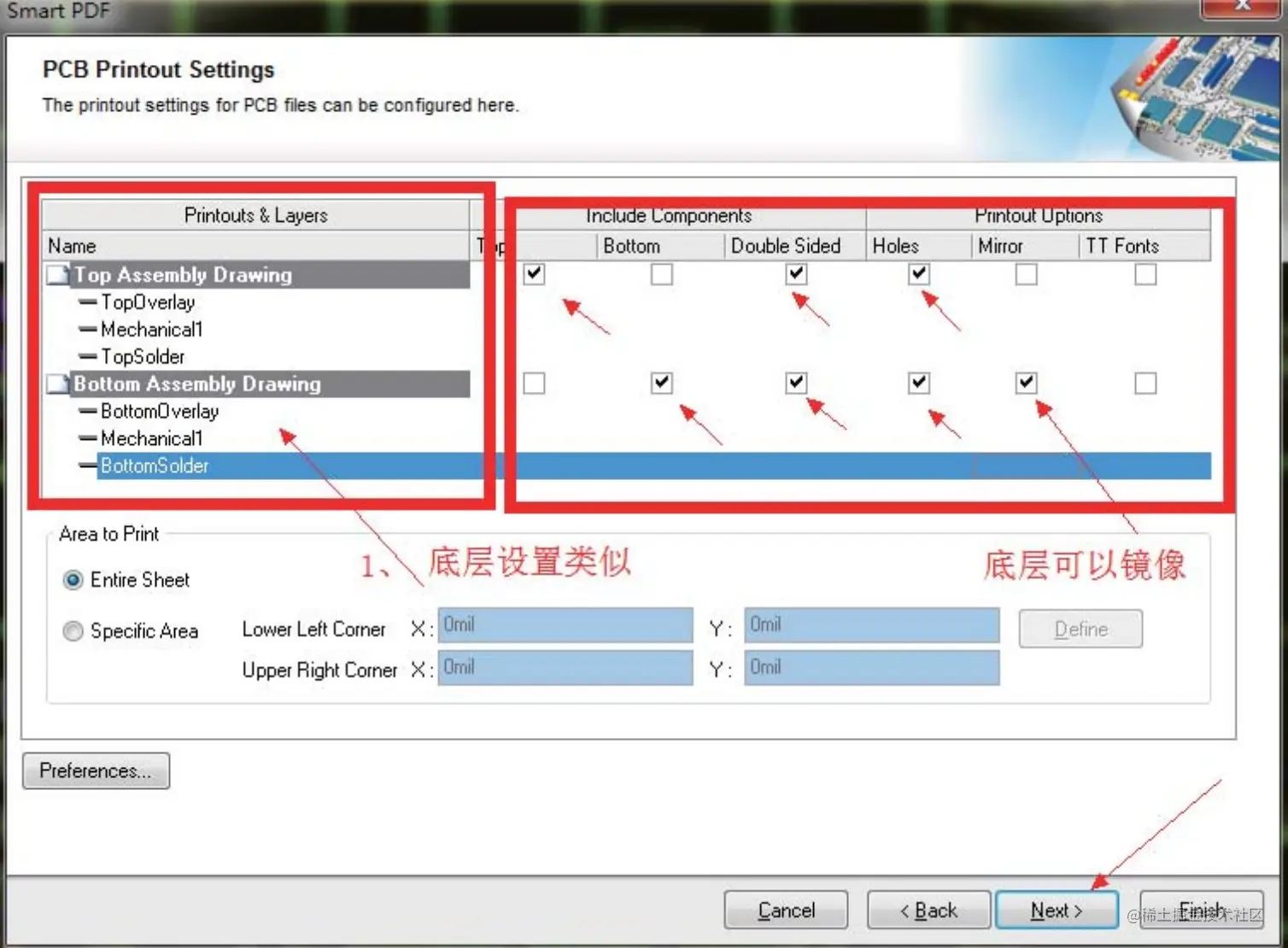The image size is (1288, 948).
Task: Uncheck Top components for Top Assembly Drawing
Action: [535, 274]
